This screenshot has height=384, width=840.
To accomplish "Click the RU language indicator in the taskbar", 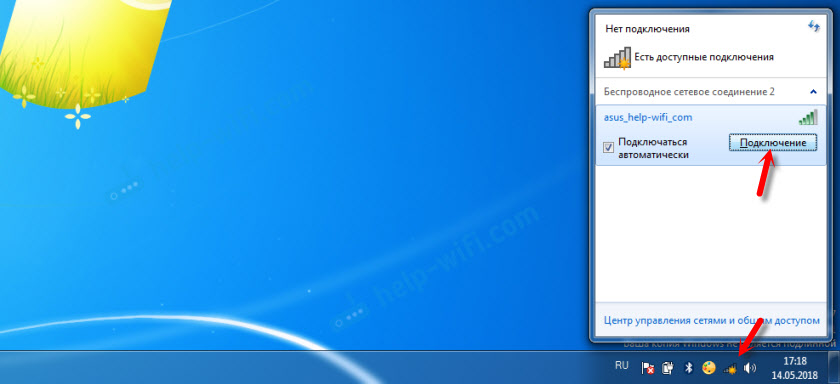I will click(x=621, y=365).
